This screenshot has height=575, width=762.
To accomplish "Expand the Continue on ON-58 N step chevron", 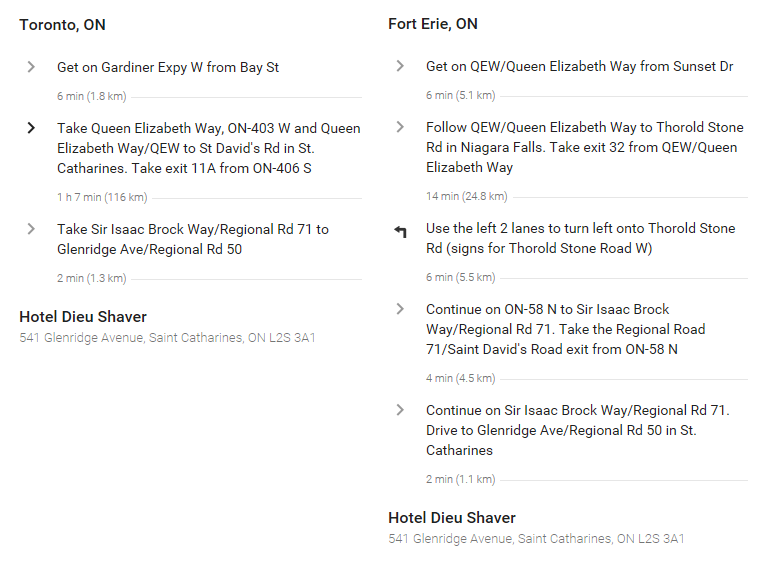I will [400, 309].
